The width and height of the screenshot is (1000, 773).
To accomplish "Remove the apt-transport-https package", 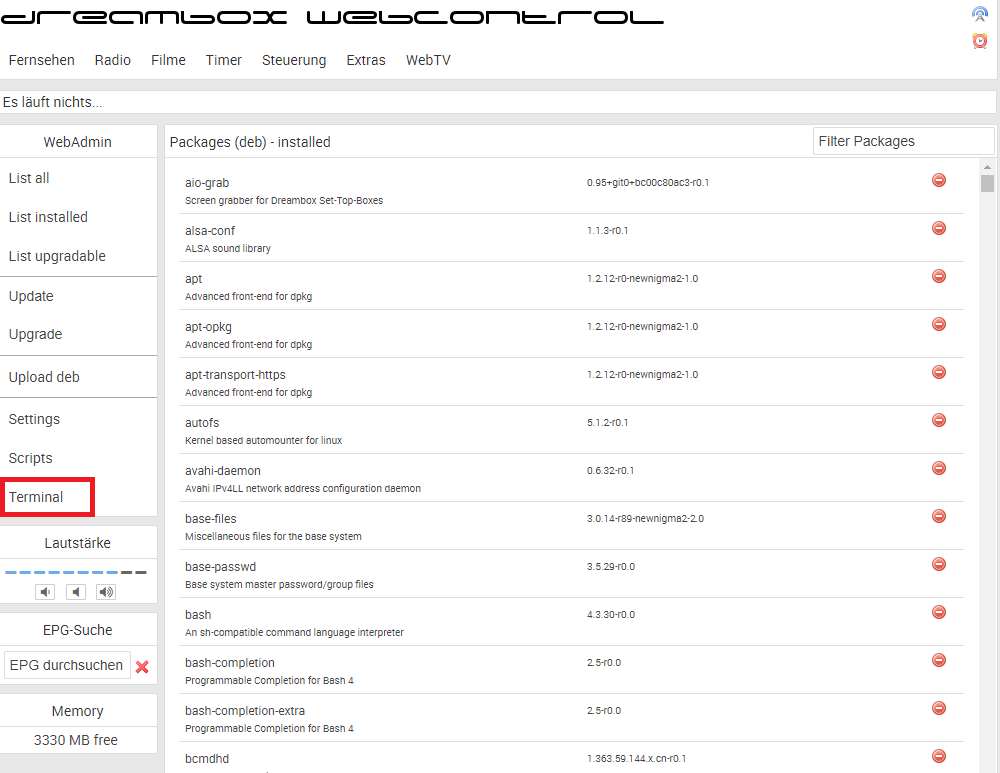I will tap(939, 372).
